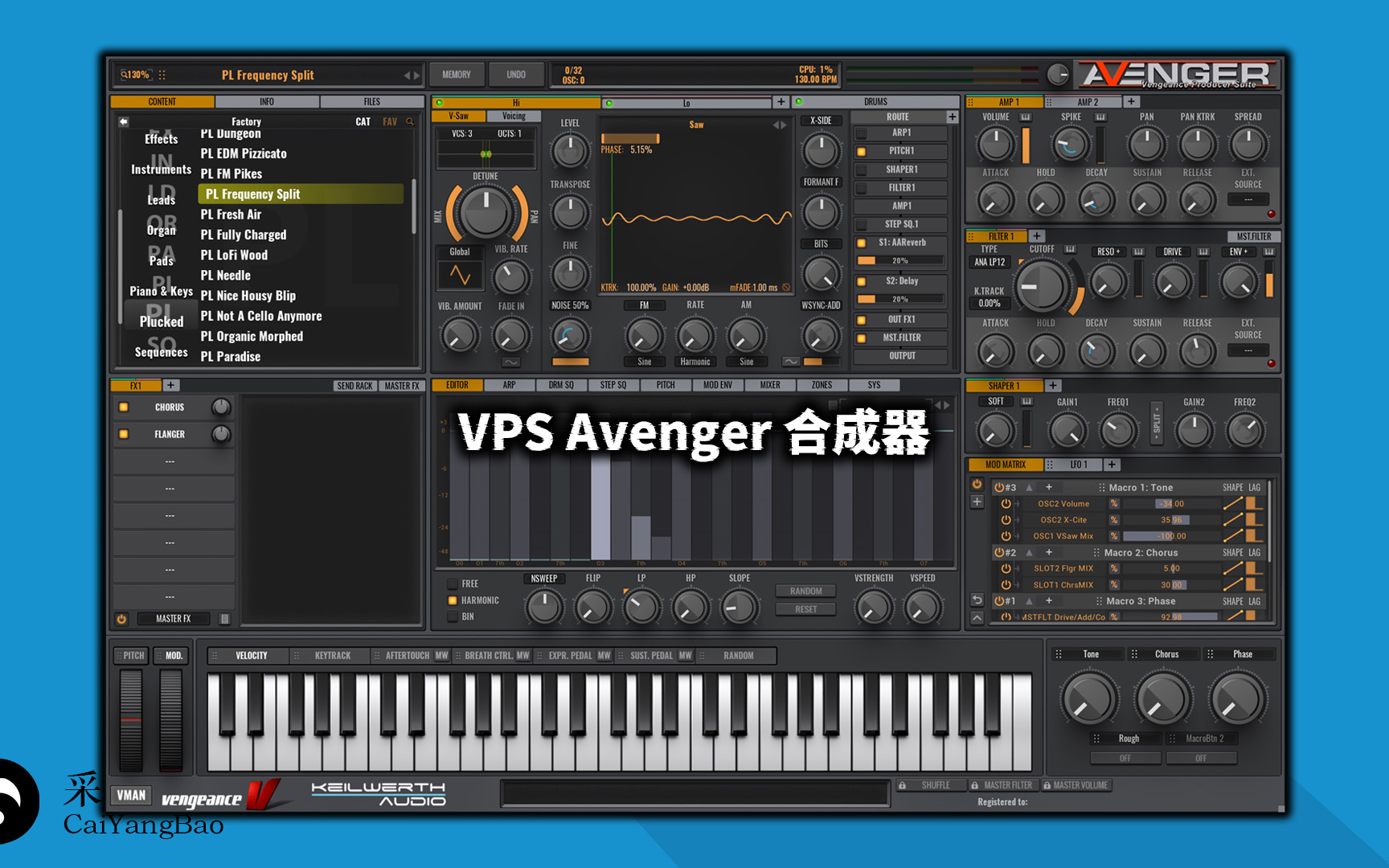Toggle the PITCH1 route checkbox
The width and height of the screenshot is (1389, 868).
861,151
